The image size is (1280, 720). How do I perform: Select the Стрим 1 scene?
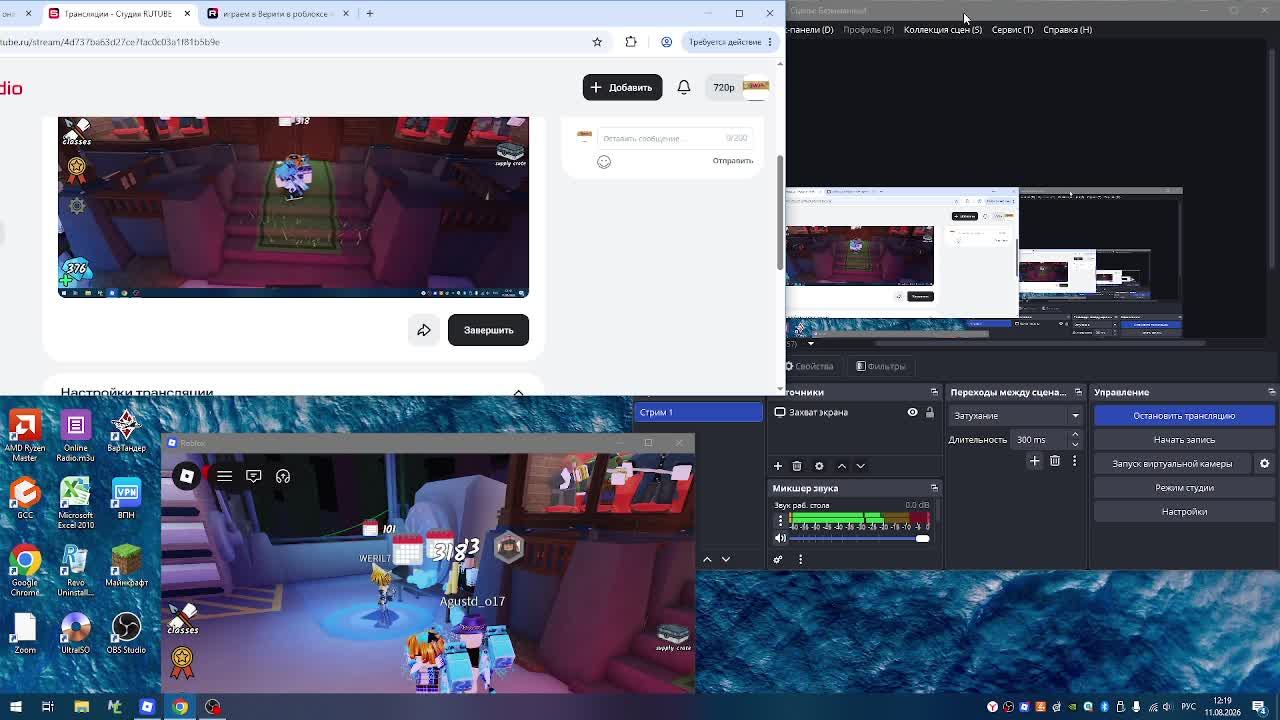[698, 412]
